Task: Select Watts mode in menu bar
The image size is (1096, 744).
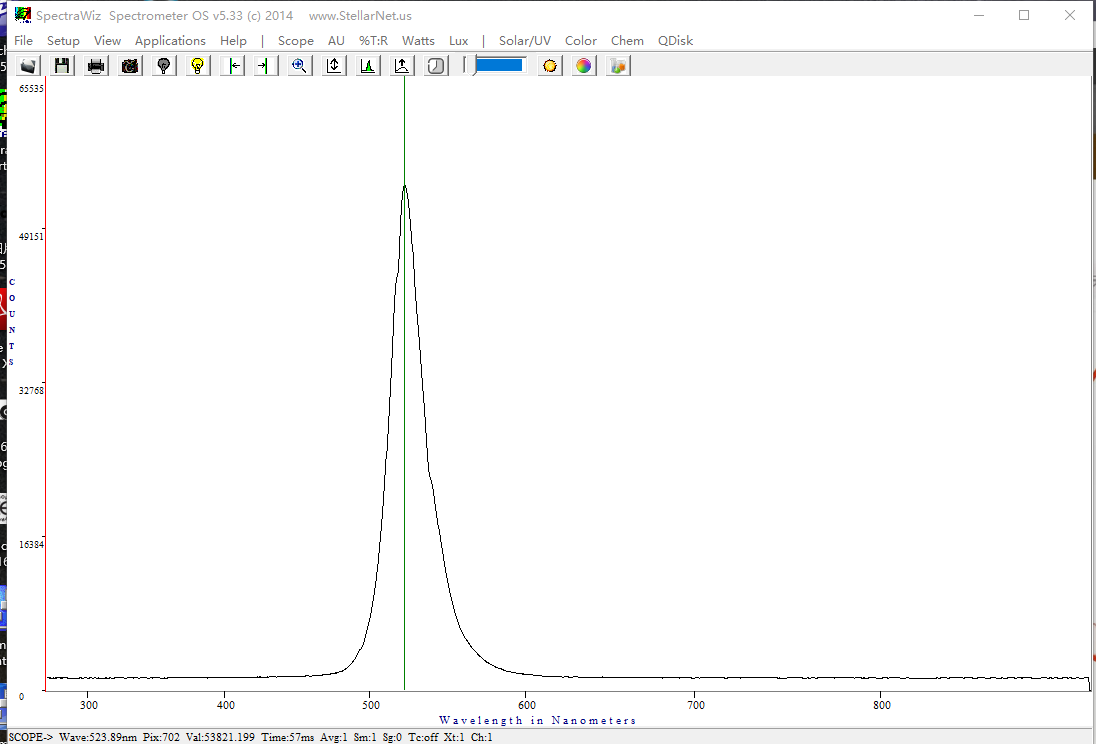Action: click(x=418, y=41)
